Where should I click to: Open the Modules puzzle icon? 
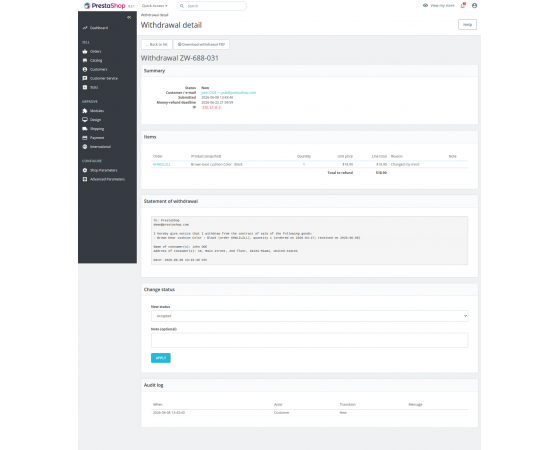(85, 111)
